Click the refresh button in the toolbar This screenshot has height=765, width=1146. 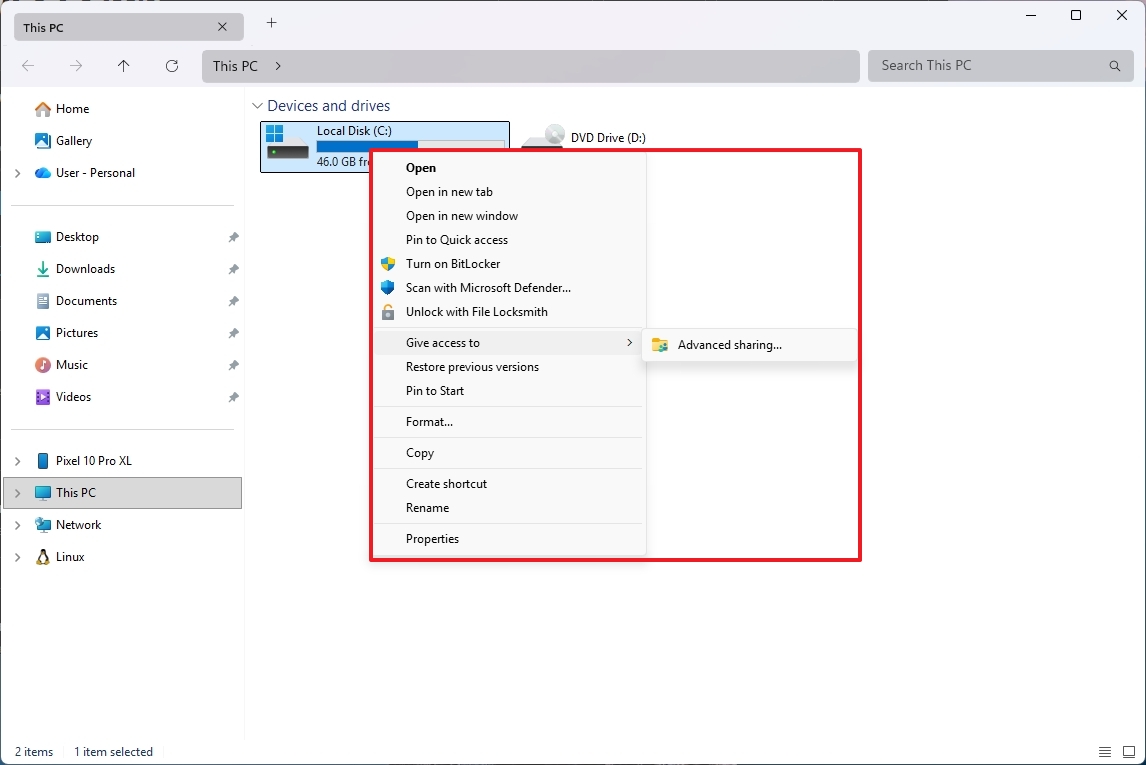[x=171, y=66]
